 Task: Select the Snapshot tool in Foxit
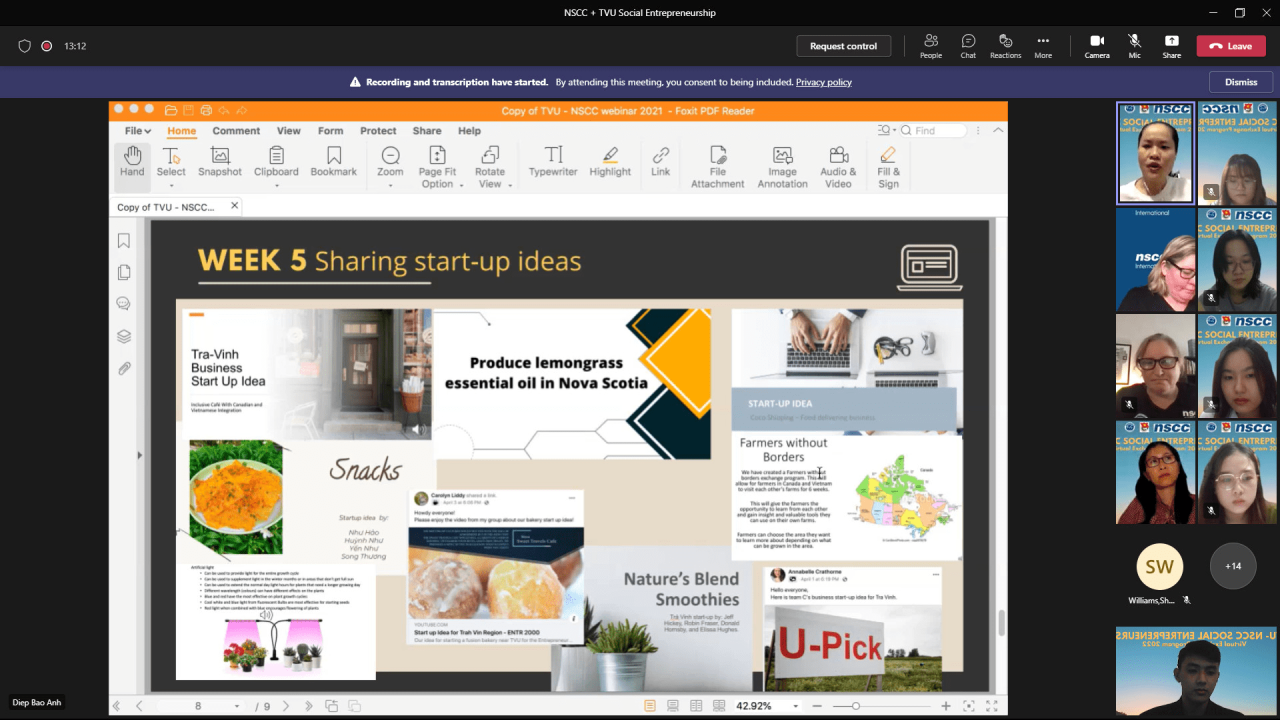point(220,162)
